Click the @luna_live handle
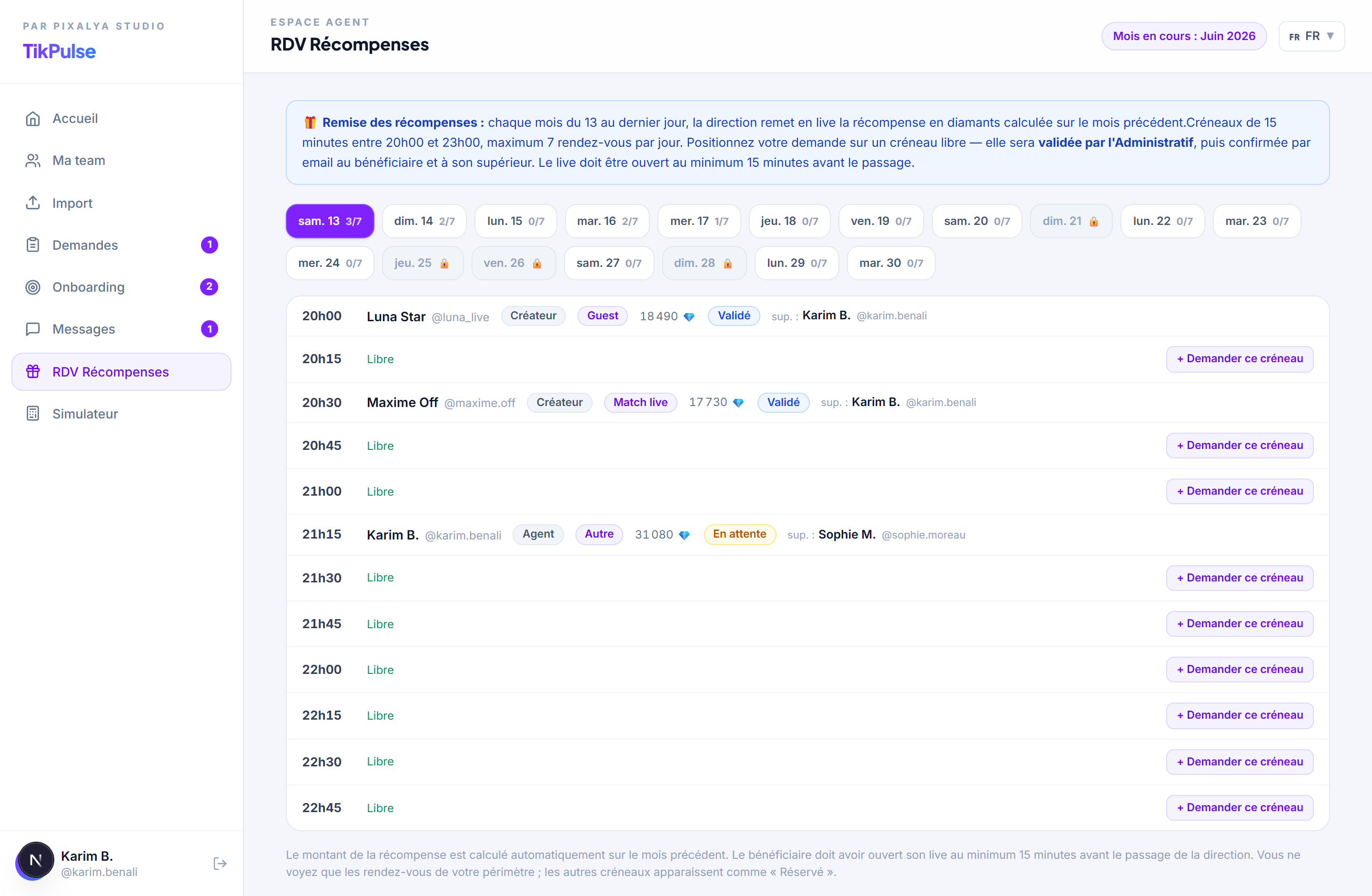The height and width of the screenshot is (896, 1372). 460,317
